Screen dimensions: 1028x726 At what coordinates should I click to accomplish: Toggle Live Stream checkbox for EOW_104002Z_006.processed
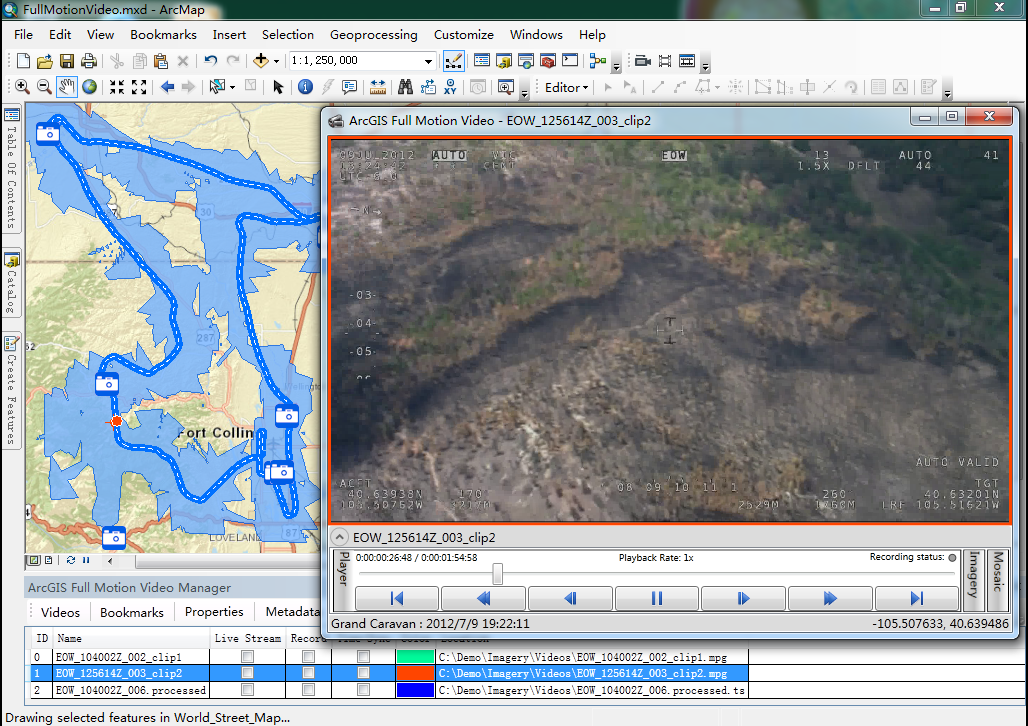point(247,690)
